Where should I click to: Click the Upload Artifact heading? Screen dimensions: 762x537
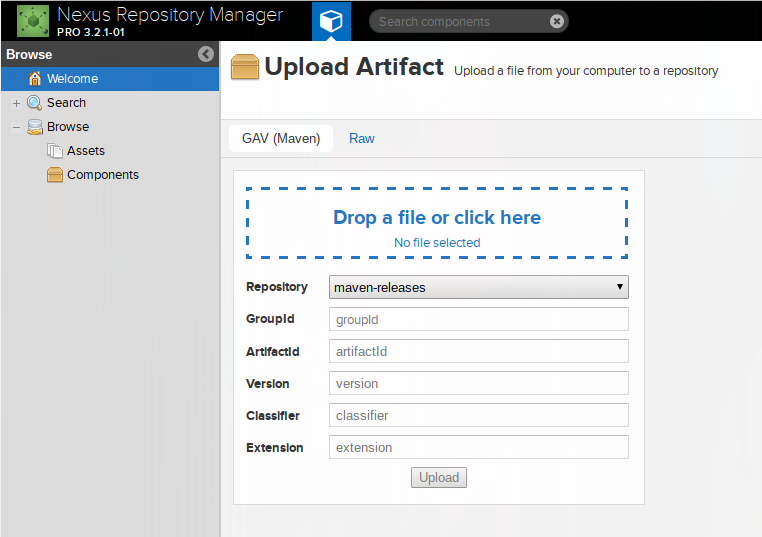pos(354,67)
